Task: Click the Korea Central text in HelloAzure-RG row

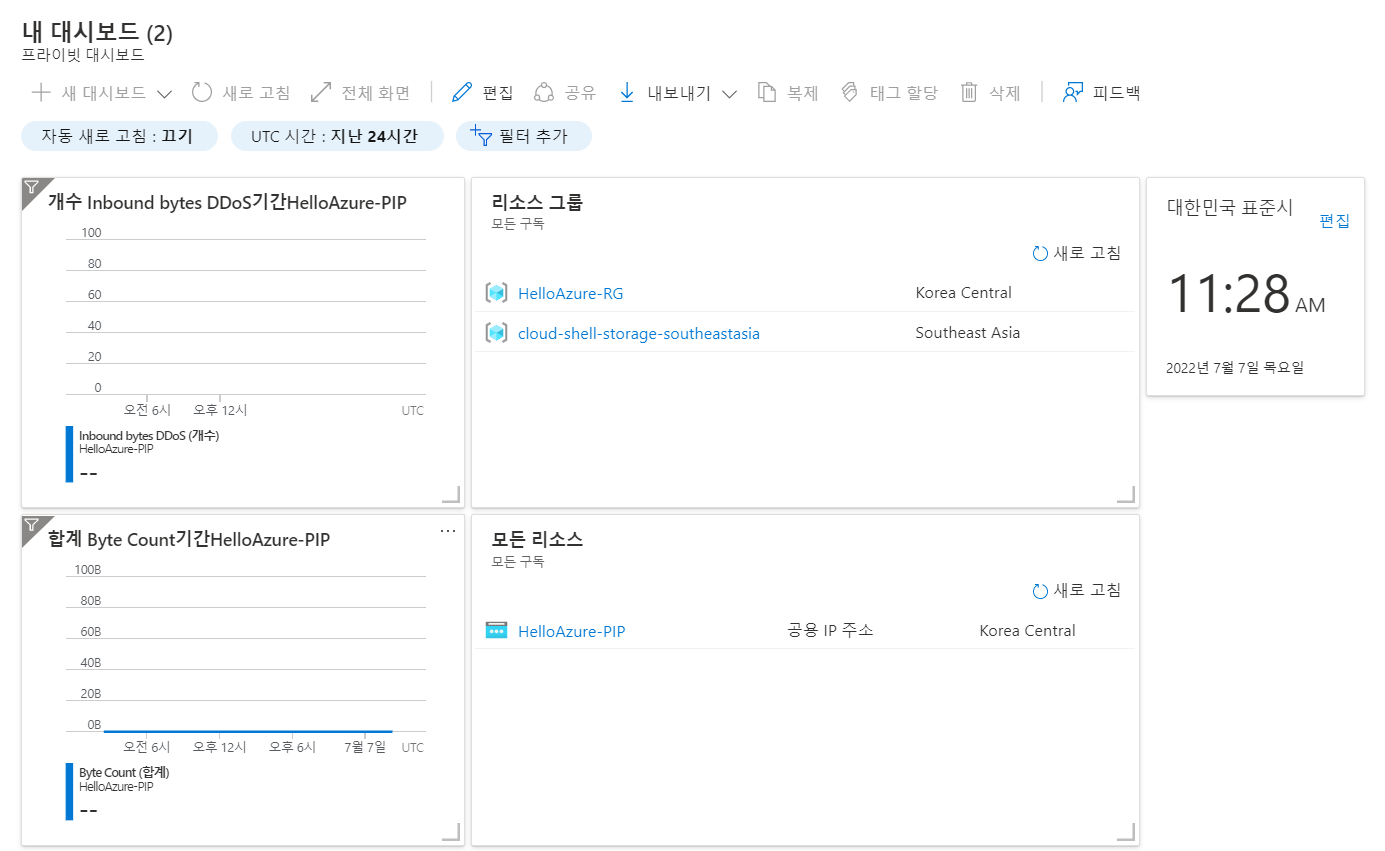Action: click(963, 293)
